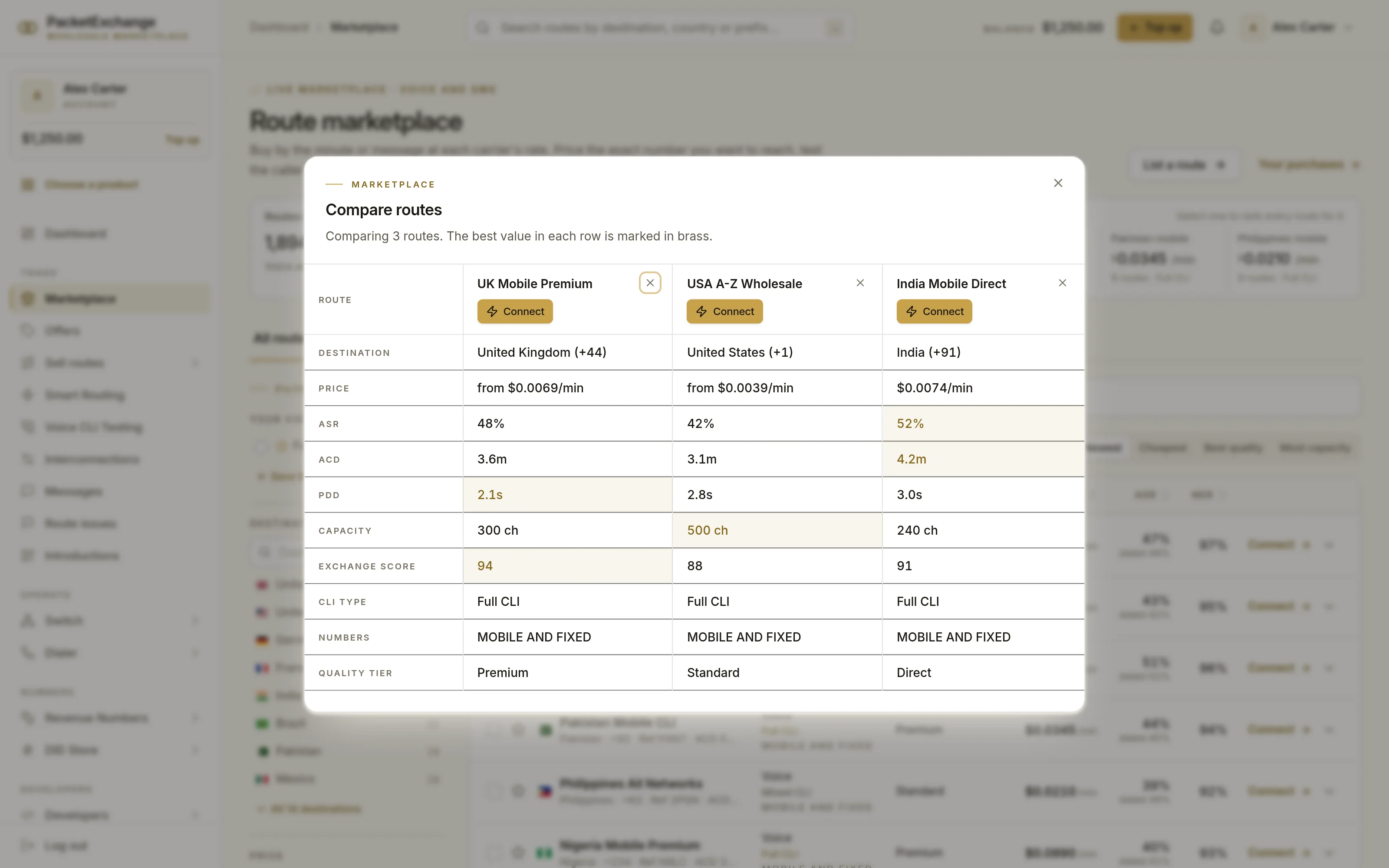Click the from $0.0039/min price

(x=740, y=388)
